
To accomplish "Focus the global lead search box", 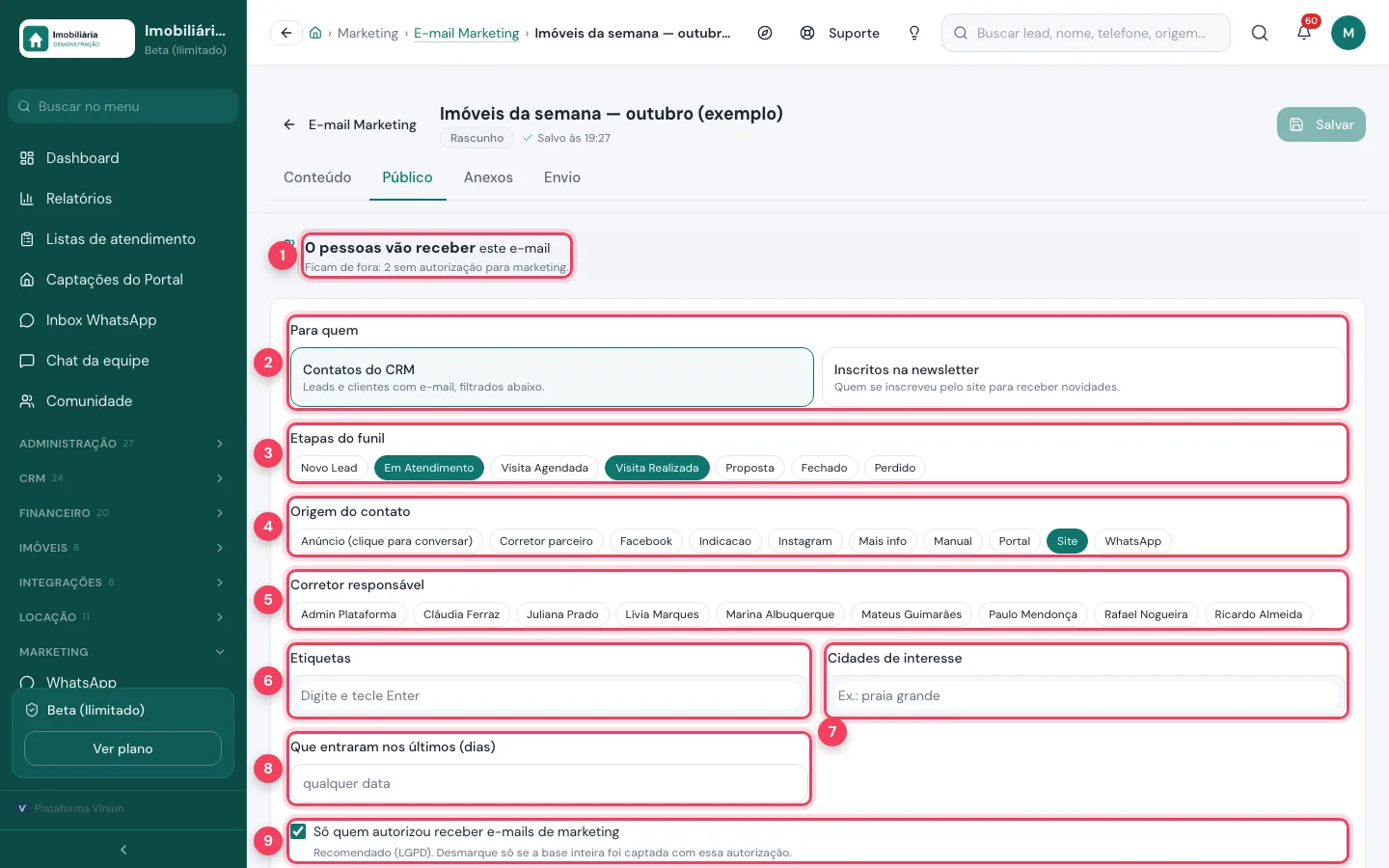I will 1086,33.
